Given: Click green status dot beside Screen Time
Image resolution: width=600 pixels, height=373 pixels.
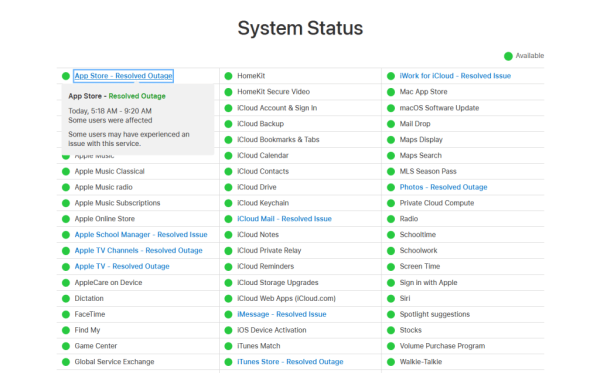Looking at the screenshot, I should tap(391, 267).
